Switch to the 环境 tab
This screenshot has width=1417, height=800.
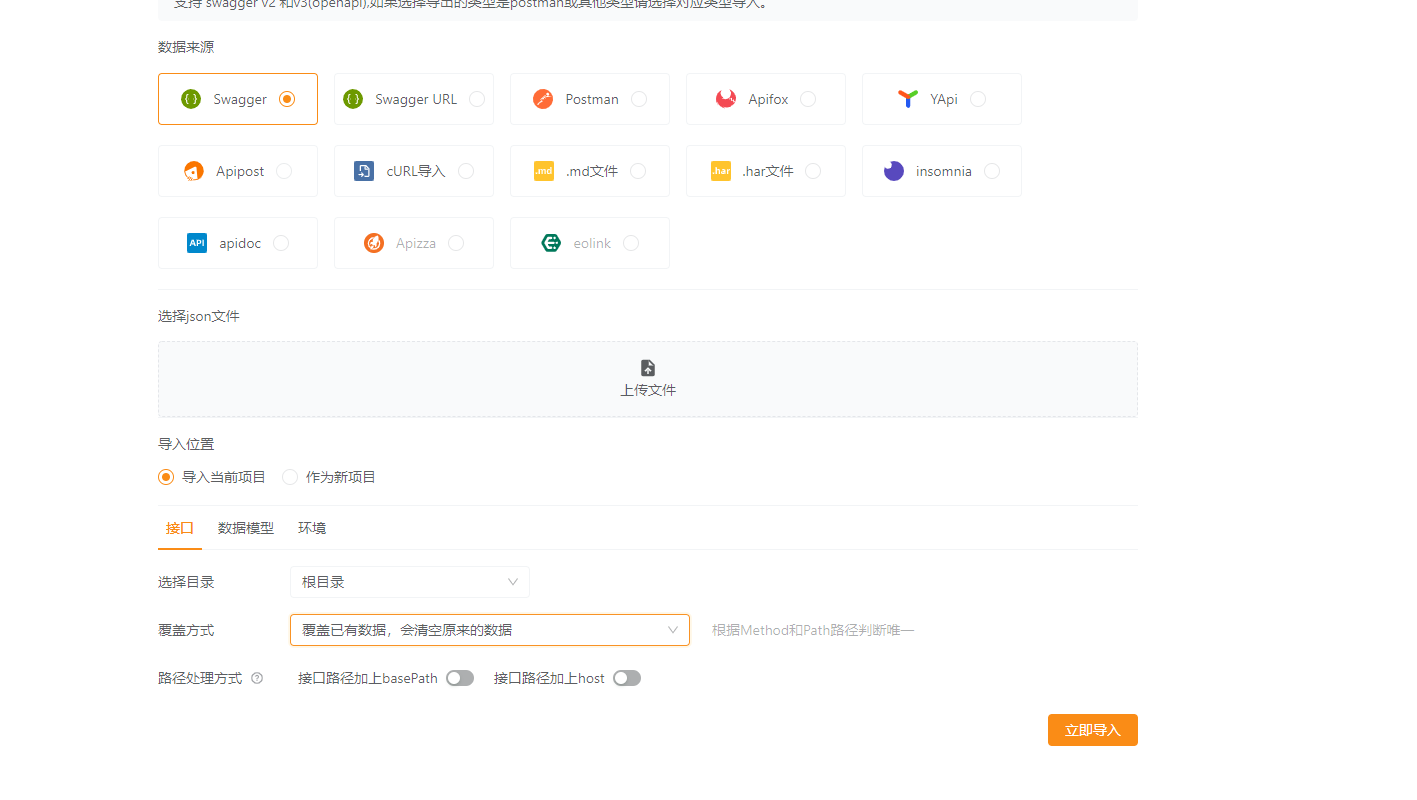point(311,527)
